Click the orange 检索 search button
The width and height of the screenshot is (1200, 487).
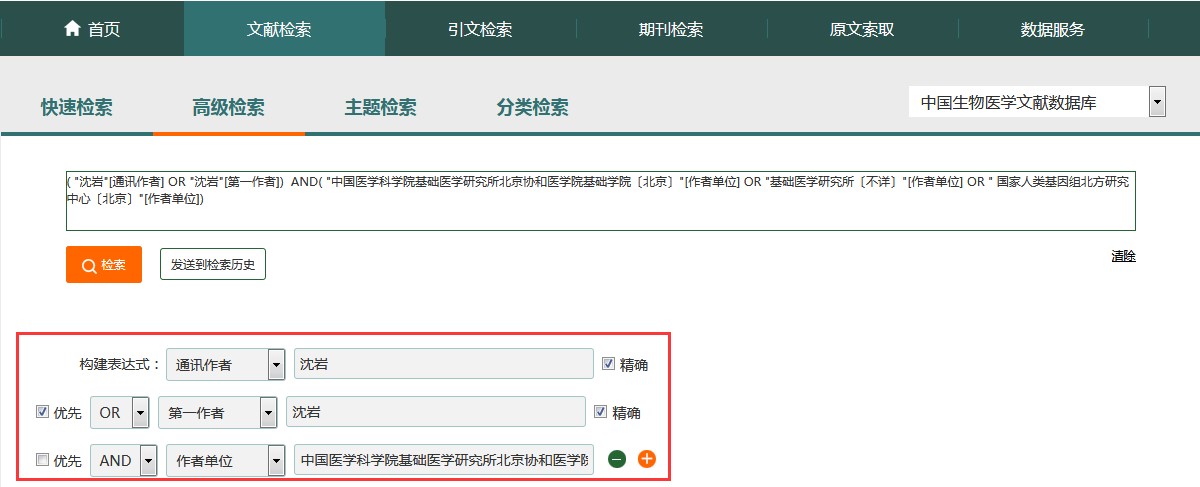coord(104,265)
